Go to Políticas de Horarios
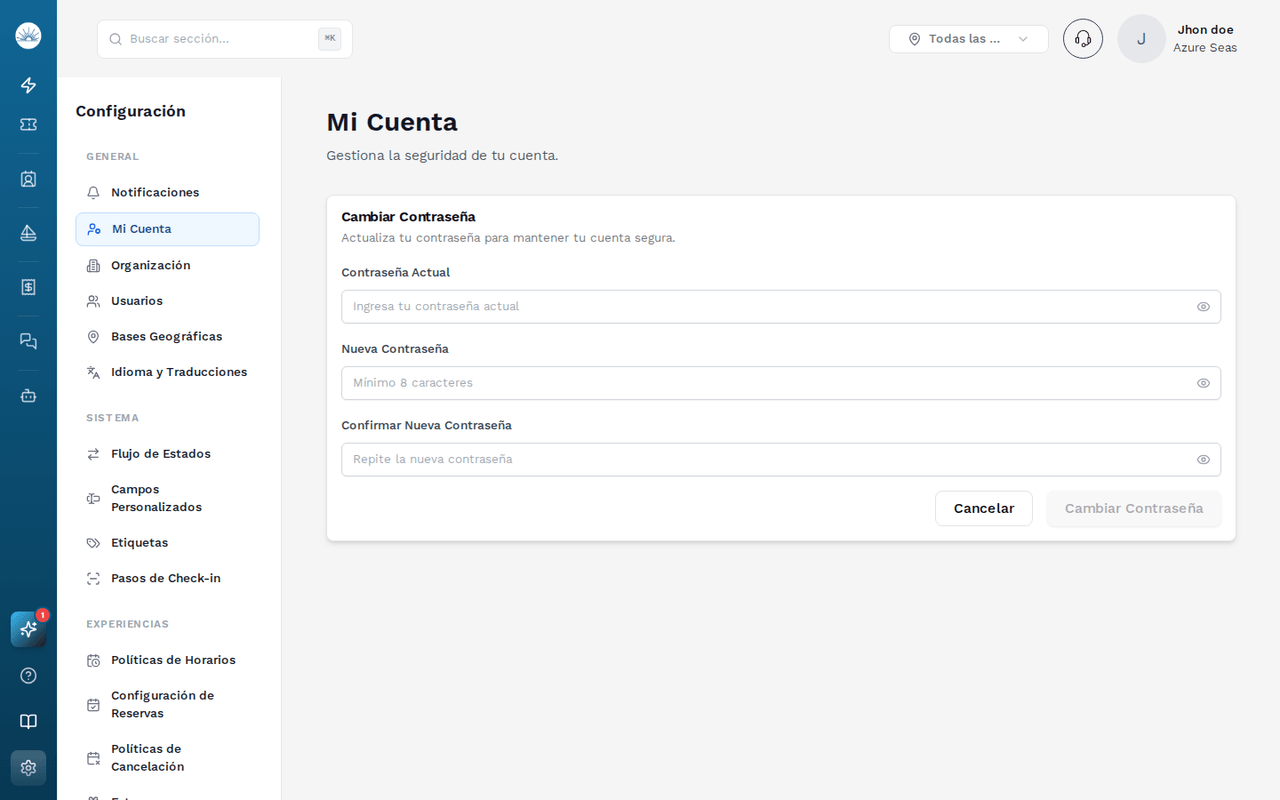The image size is (1280, 800). 167,660
